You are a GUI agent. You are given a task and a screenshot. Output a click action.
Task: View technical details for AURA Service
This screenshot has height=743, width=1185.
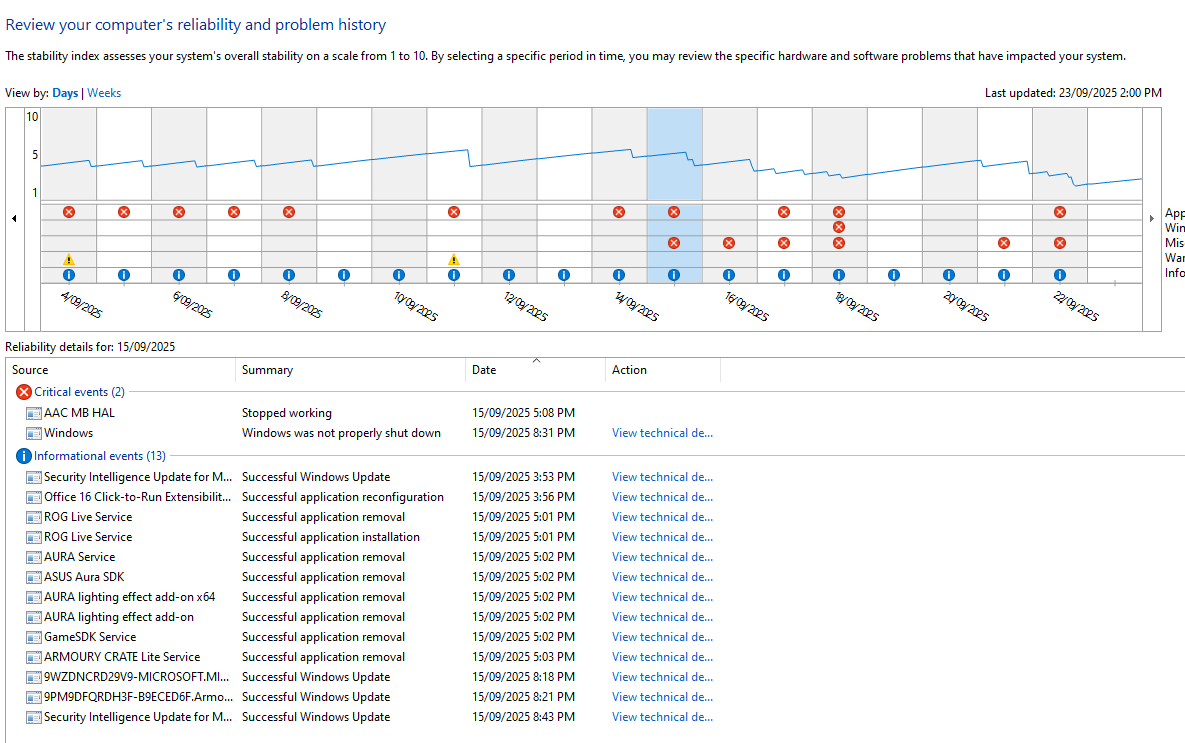662,557
